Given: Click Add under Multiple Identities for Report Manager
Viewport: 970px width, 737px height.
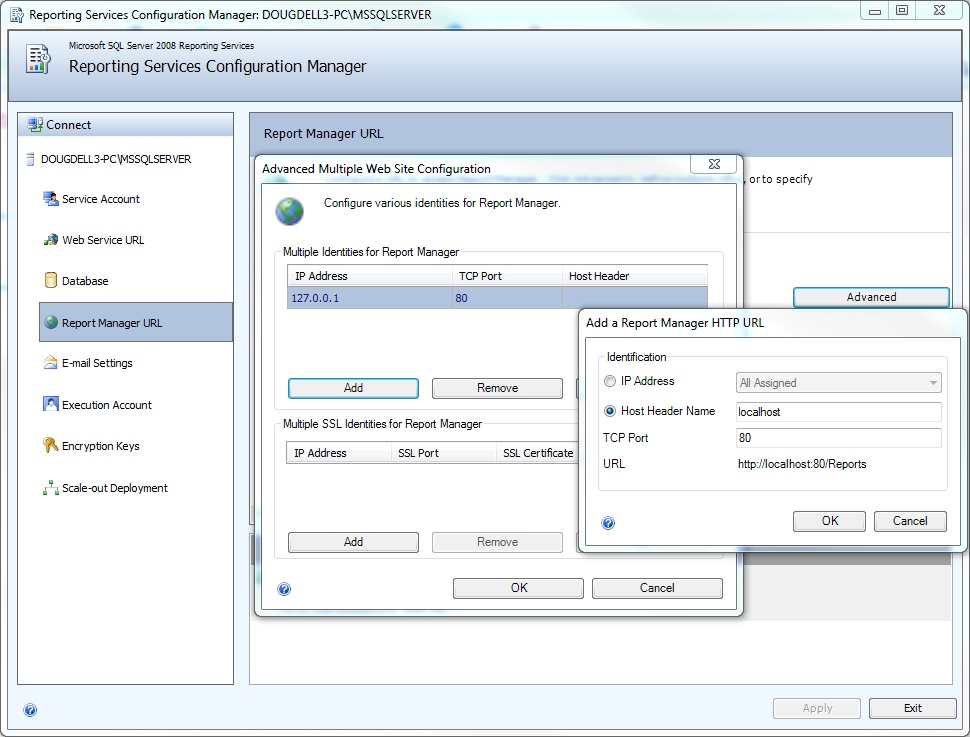Looking at the screenshot, I should coord(353,388).
